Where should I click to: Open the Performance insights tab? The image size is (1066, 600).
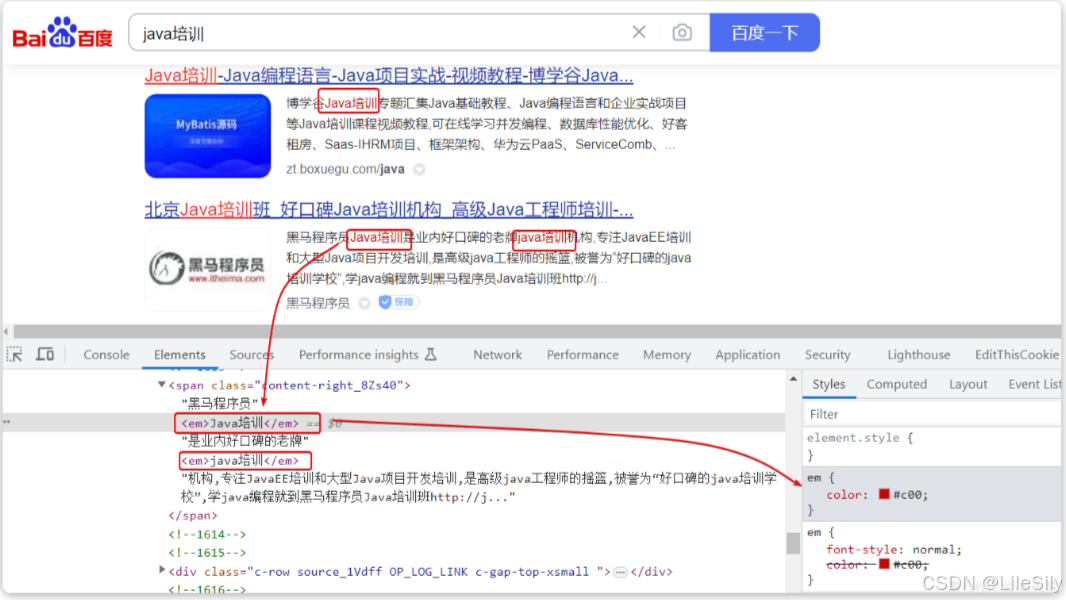tap(358, 355)
